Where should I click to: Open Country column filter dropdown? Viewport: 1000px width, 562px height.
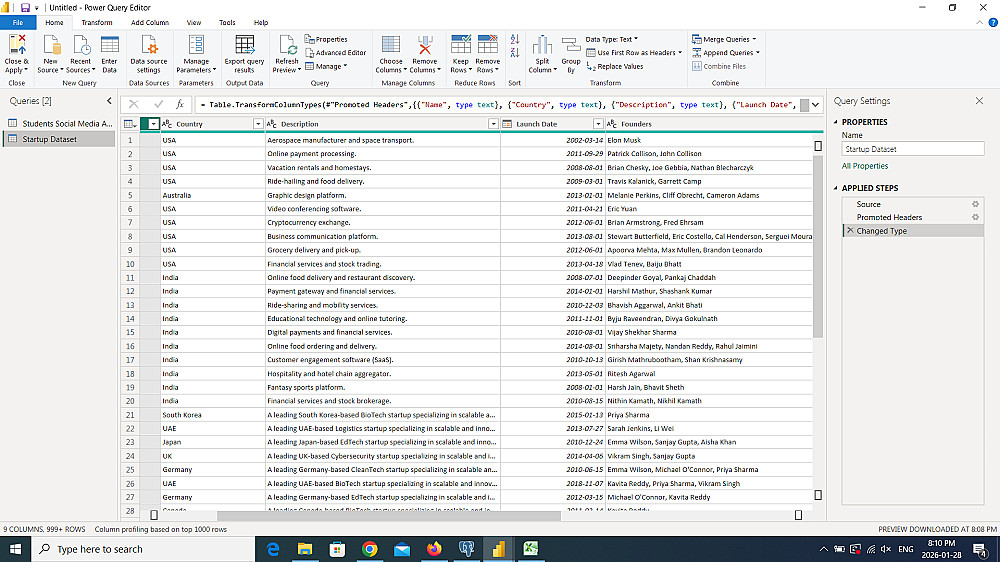[x=258, y=124]
